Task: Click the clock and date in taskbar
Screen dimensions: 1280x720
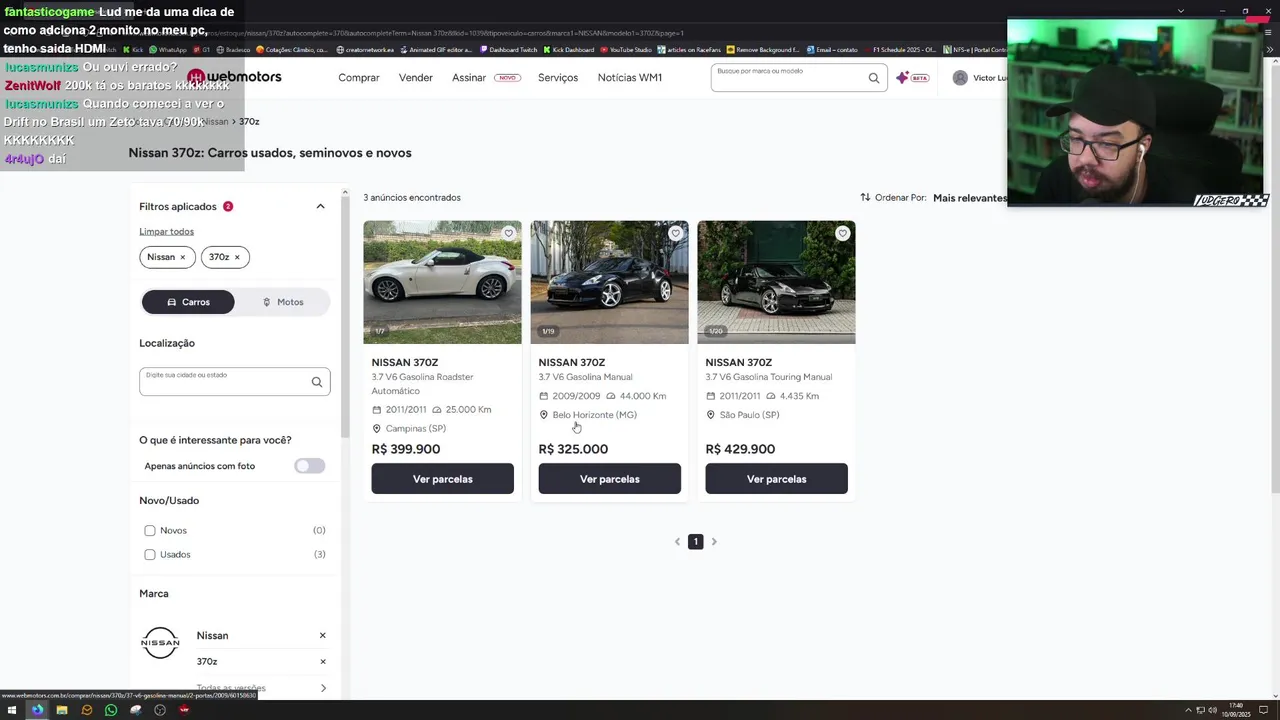Action: click(1238, 710)
